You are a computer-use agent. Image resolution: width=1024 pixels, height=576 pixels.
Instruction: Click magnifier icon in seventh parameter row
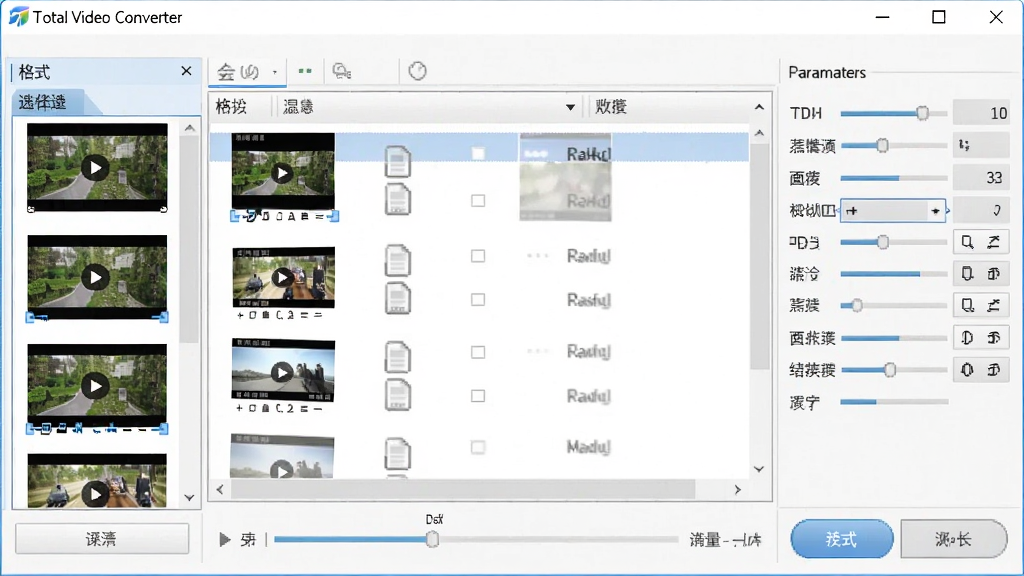[967, 305]
